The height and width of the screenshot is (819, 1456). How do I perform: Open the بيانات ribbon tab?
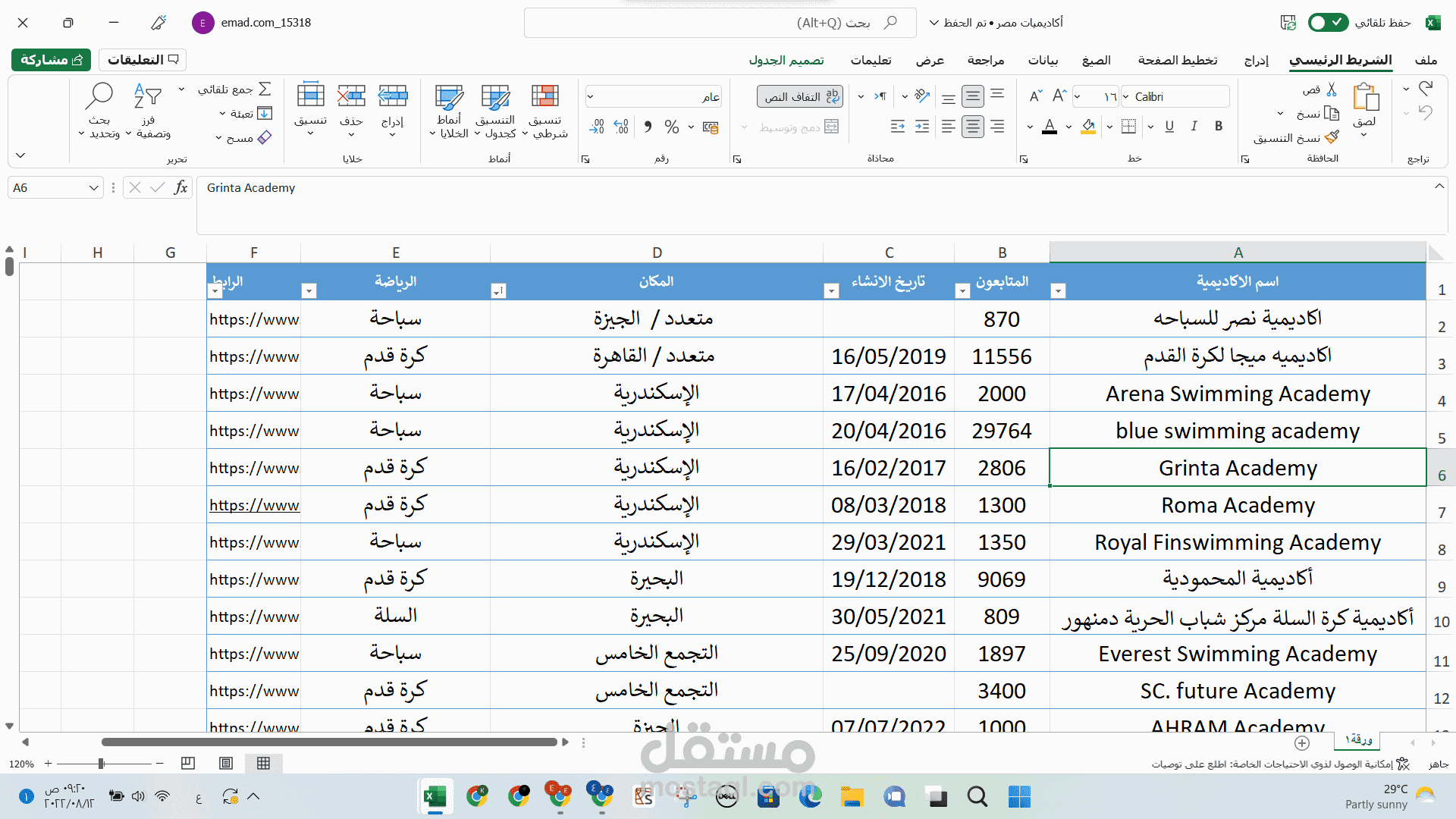pyautogui.click(x=1043, y=60)
